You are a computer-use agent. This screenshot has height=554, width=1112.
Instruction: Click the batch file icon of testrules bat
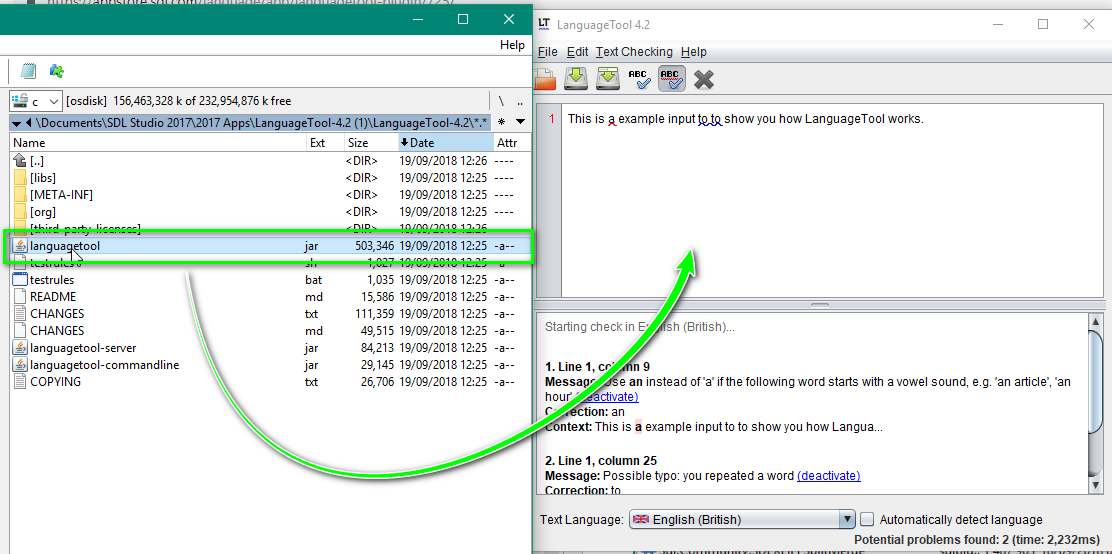[x=20, y=279]
